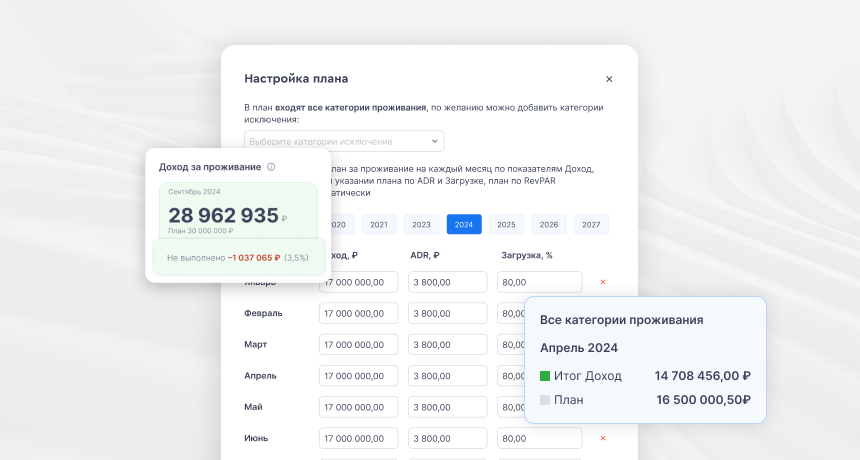Screen dimensions: 860x460
Task: Click the Май row label
Action: pyautogui.click(x=253, y=407)
